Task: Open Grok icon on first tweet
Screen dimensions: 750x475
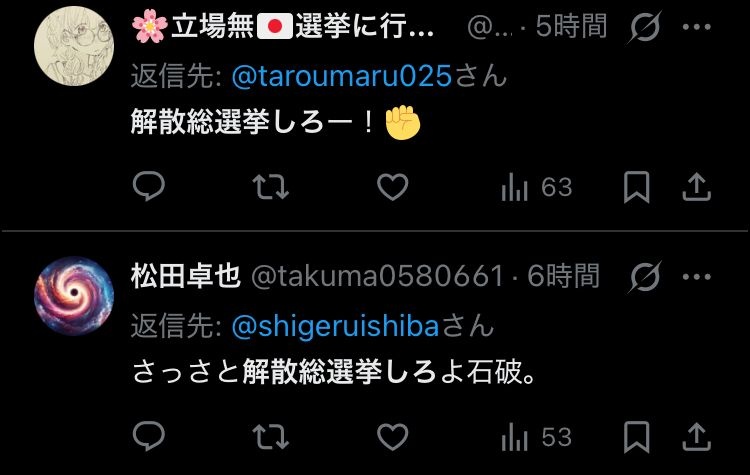Action: [x=644, y=27]
